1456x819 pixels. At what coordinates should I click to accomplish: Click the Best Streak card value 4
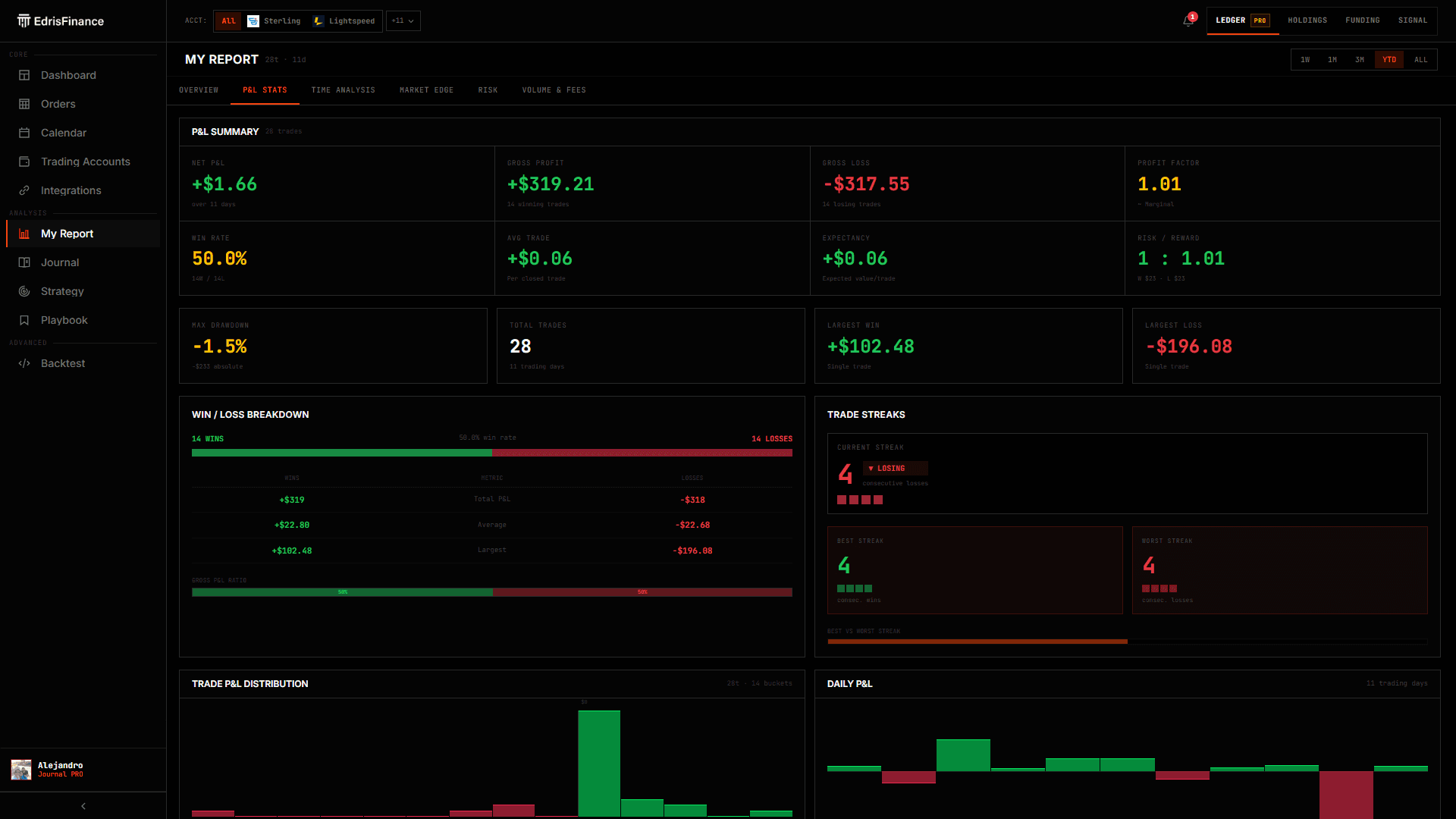point(844,566)
